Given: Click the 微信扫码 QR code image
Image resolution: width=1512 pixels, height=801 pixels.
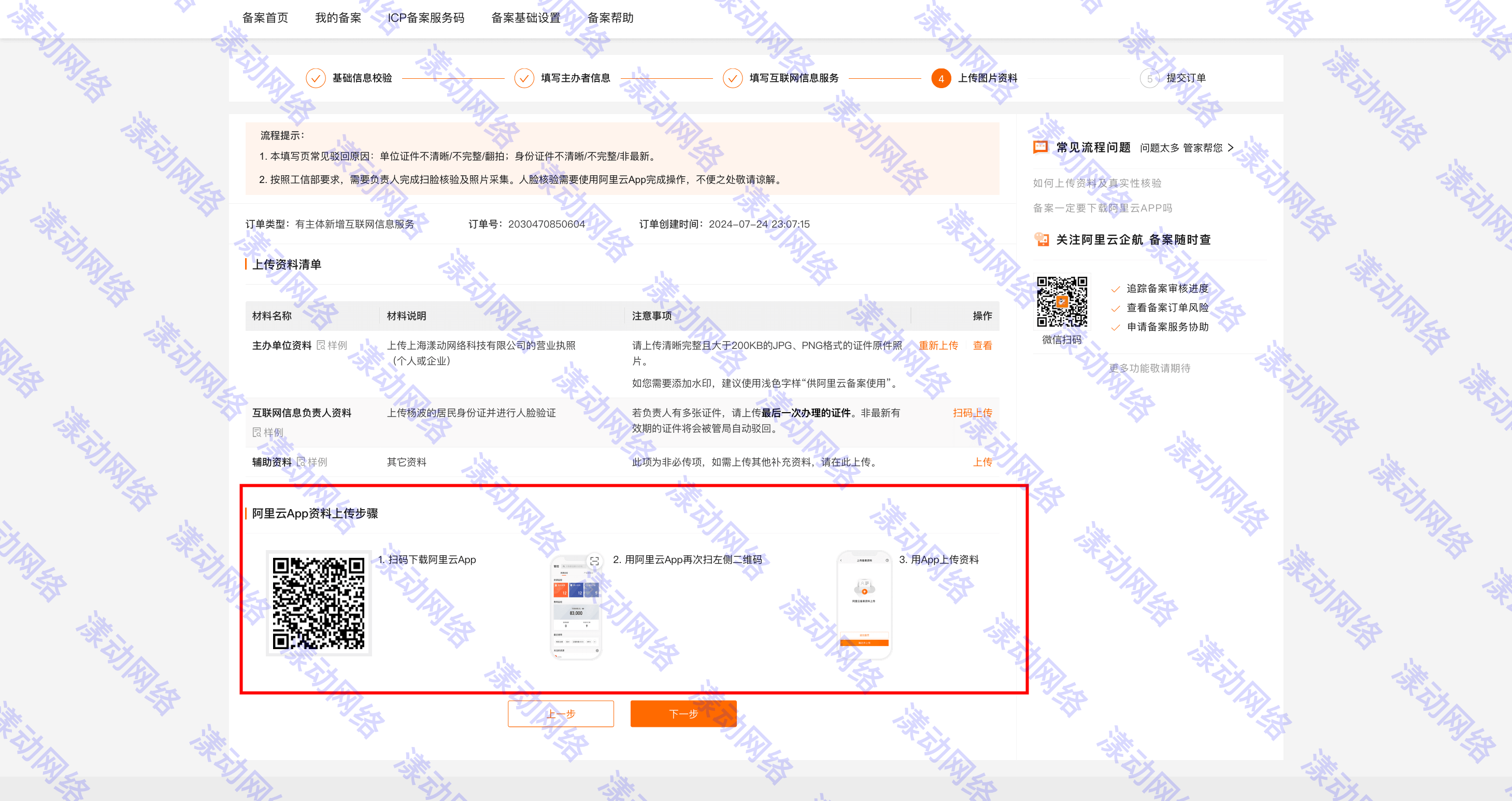Looking at the screenshot, I should tap(1062, 301).
